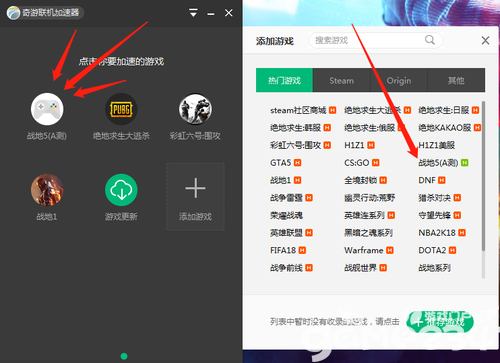Click the search magnifier icon
Image resolution: width=500 pixels, height=363 pixels.
tap(430, 40)
